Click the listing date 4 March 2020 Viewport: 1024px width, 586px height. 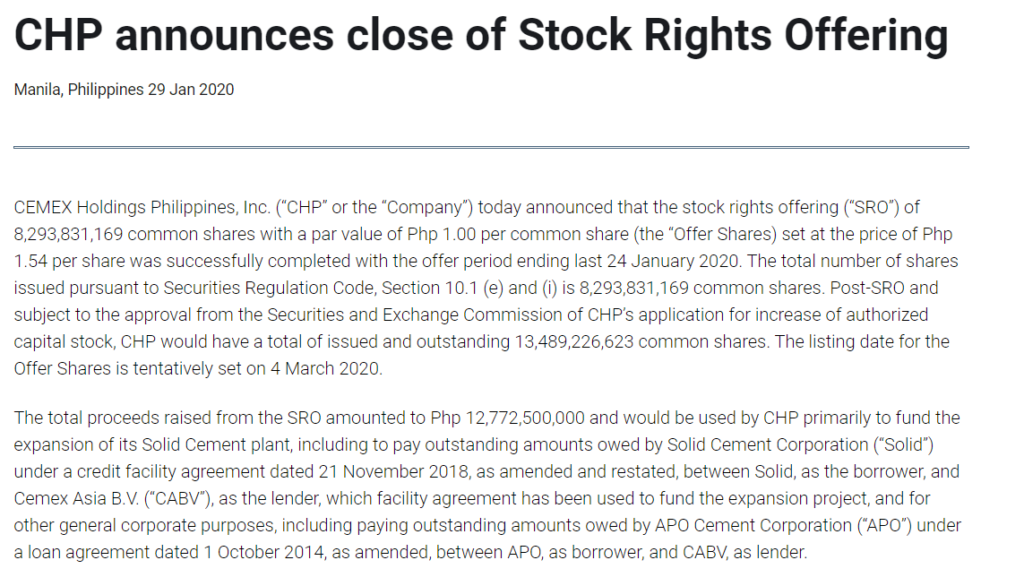(325, 368)
